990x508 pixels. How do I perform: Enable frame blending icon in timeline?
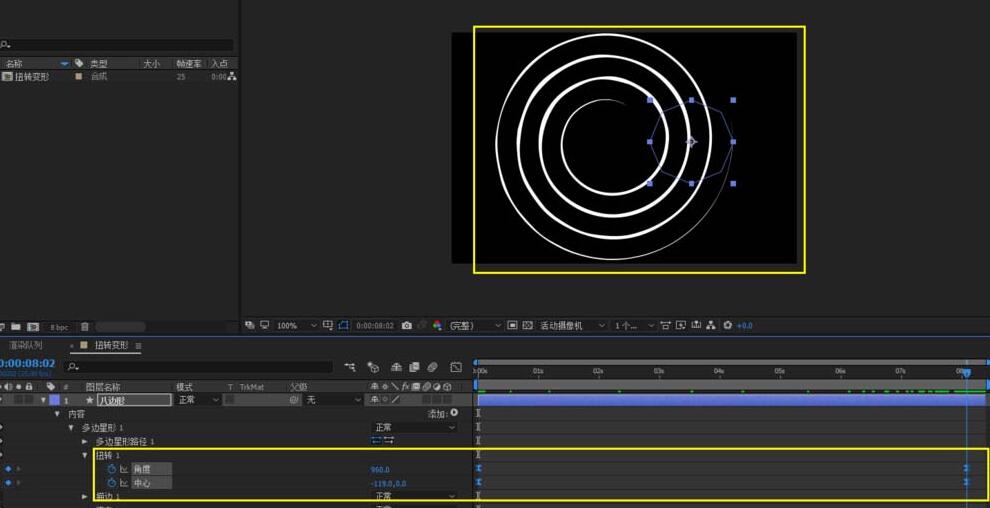[414, 367]
